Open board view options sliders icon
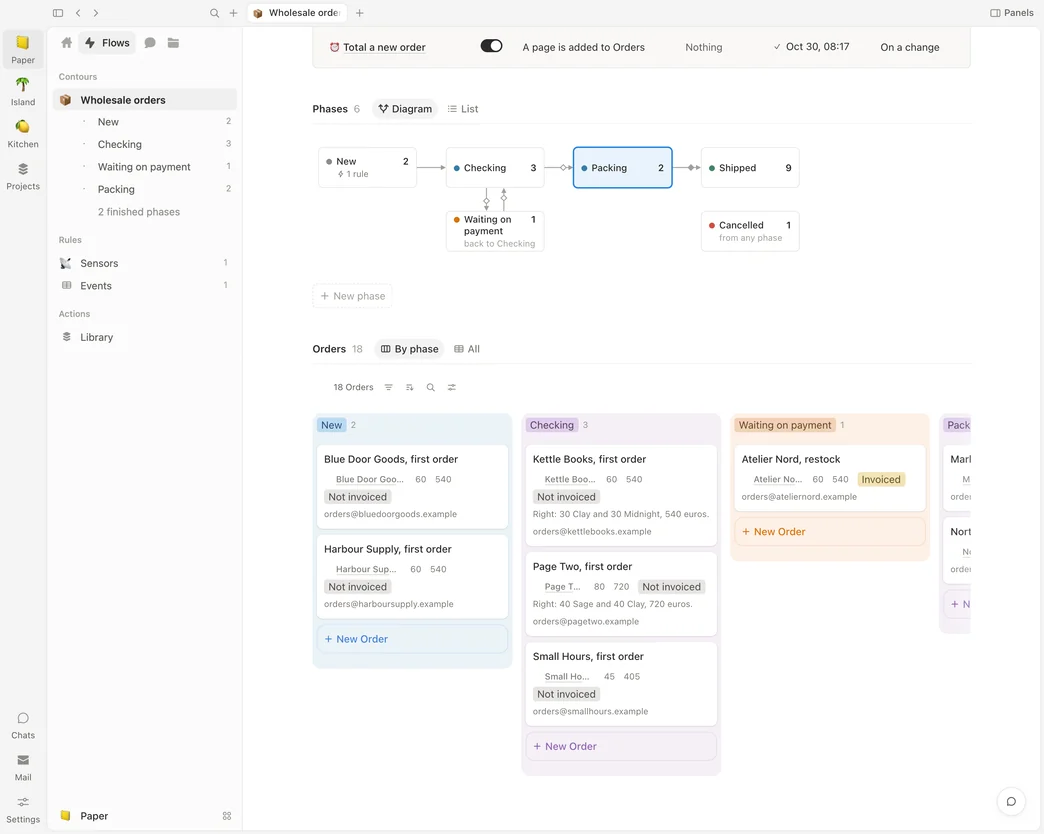 pyautogui.click(x=452, y=387)
